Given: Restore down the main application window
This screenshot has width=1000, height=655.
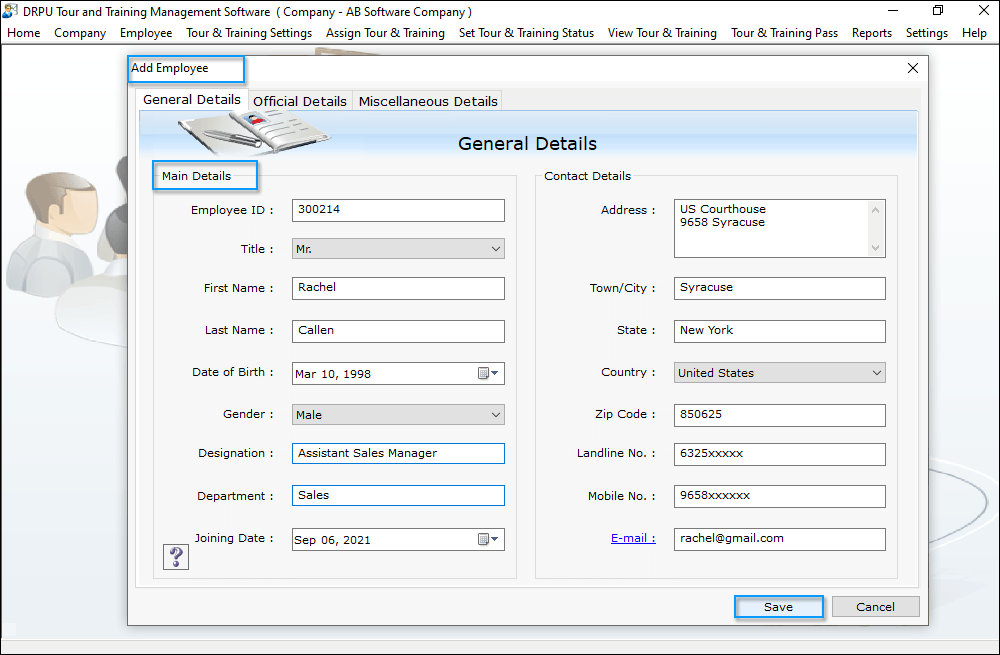Looking at the screenshot, I should (938, 11).
